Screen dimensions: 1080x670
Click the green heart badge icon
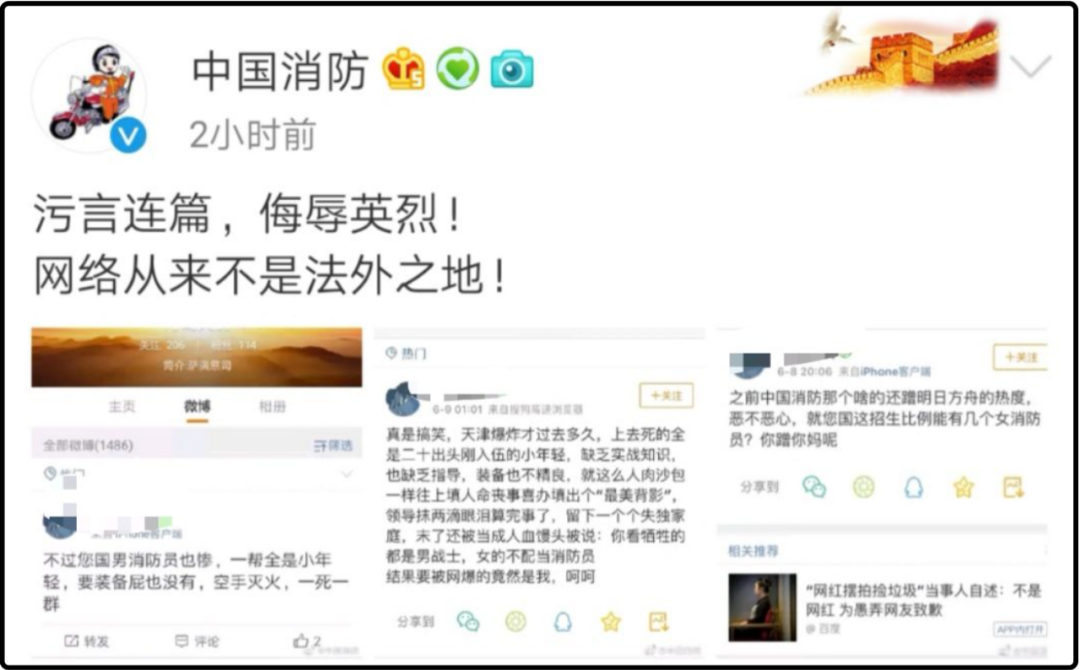457,69
